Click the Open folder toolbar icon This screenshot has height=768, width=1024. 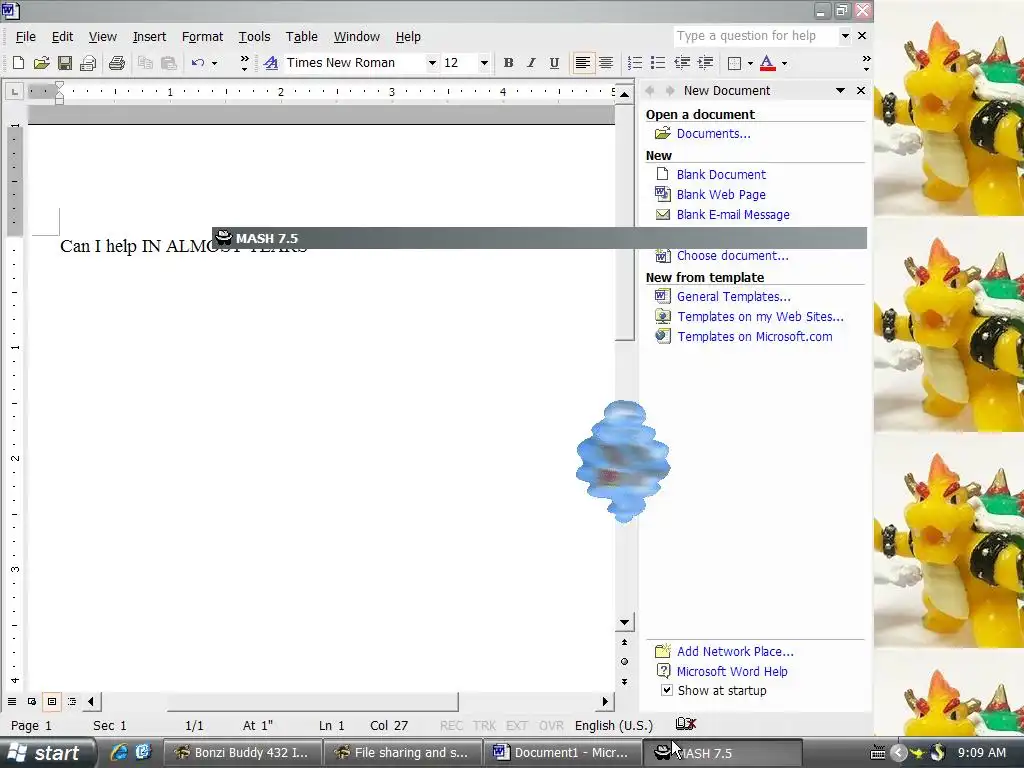click(x=42, y=63)
